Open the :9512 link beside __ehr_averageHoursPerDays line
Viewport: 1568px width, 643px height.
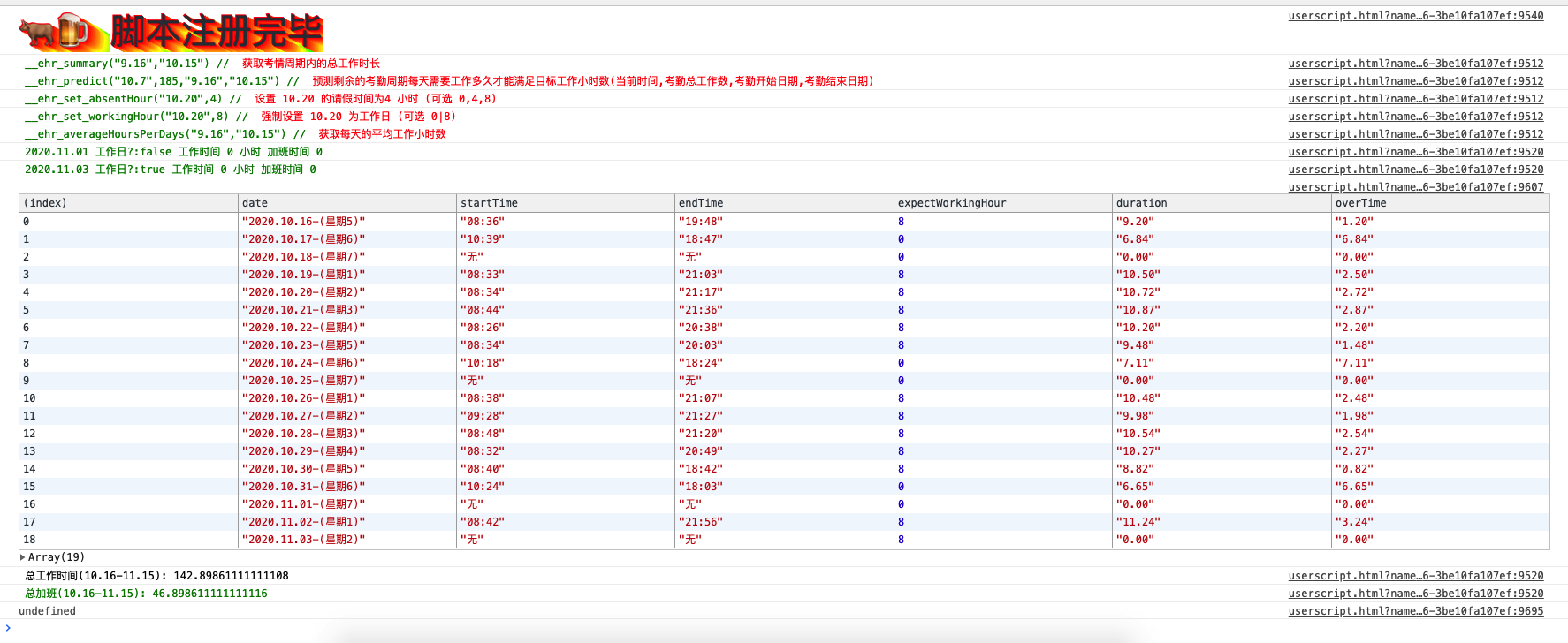pos(1416,134)
